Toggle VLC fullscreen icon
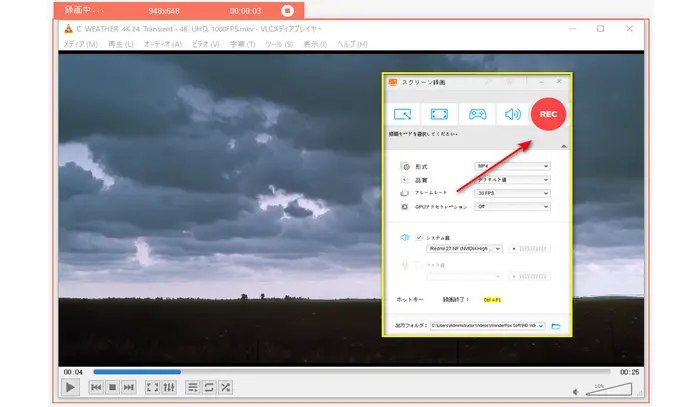 pyautogui.click(x=152, y=387)
